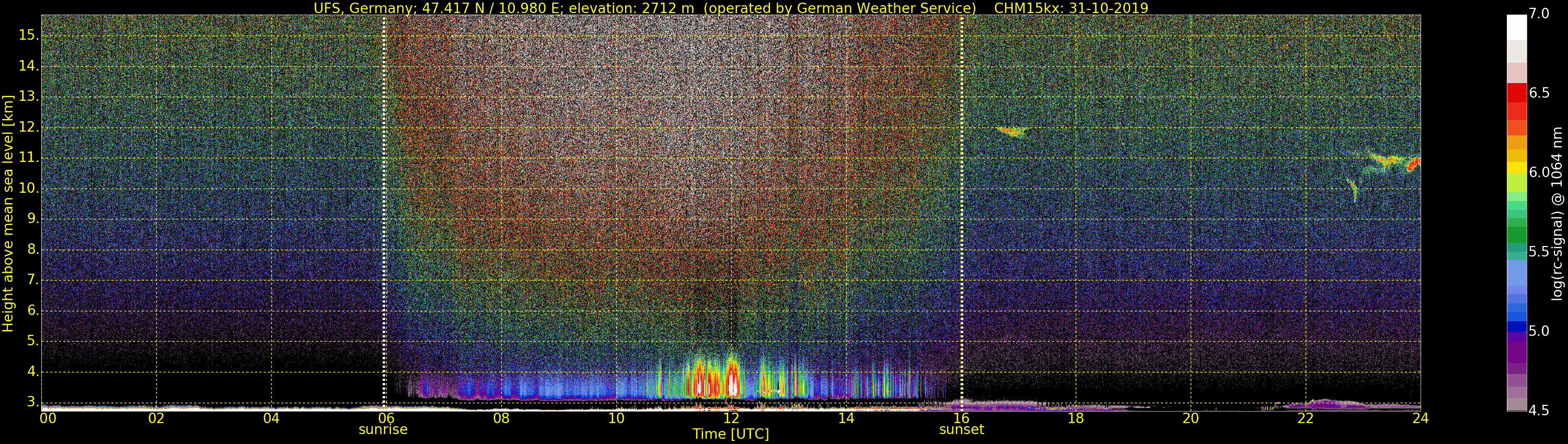The width and height of the screenshot is (1568, 444).
Task: Click the '6.0' colorbar tick label
Action: point(1539,173)
